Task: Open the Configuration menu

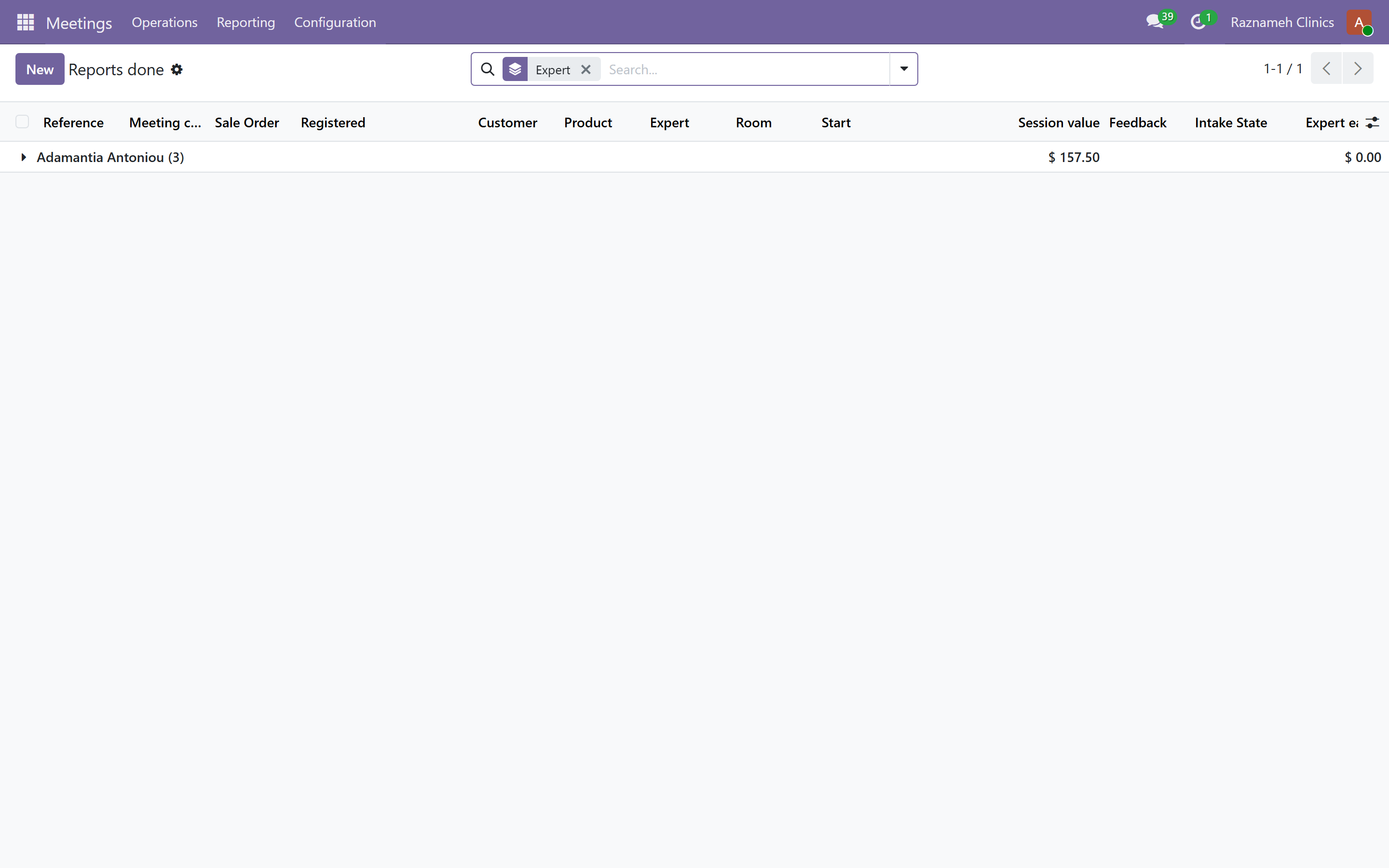Action: [x=335, y=22]
